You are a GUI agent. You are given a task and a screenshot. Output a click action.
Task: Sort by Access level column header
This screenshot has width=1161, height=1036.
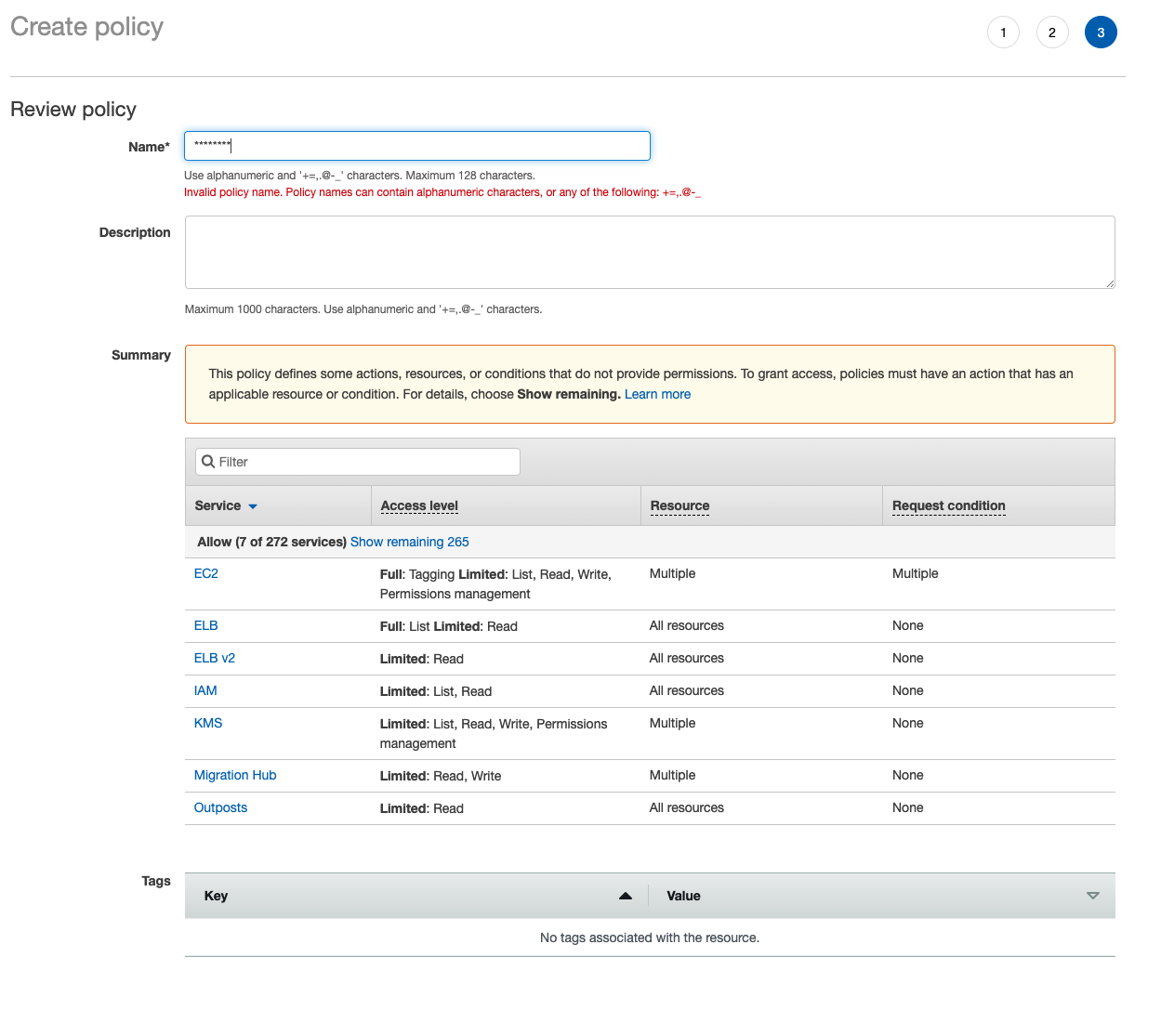click(x=419, y=505)
